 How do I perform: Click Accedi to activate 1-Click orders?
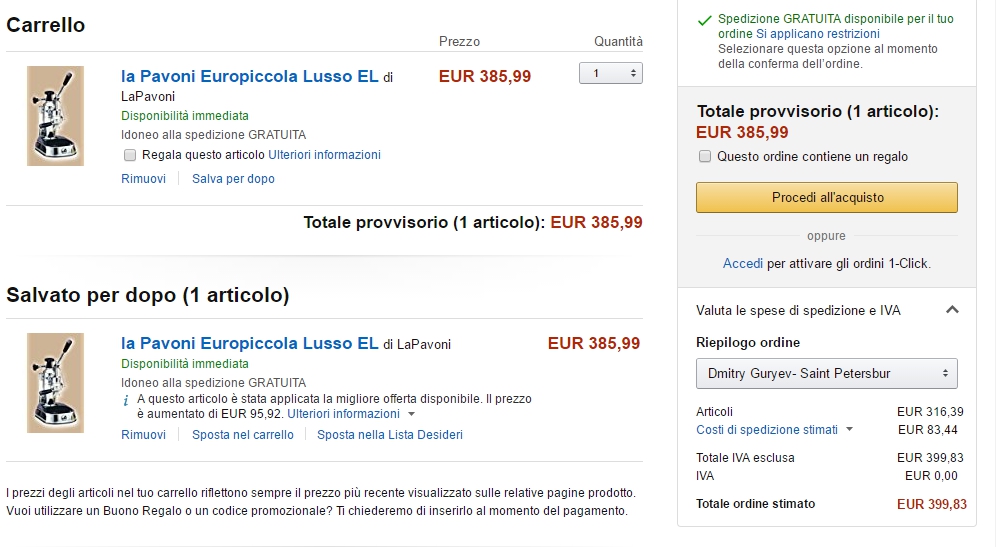(x=743, y=264)
